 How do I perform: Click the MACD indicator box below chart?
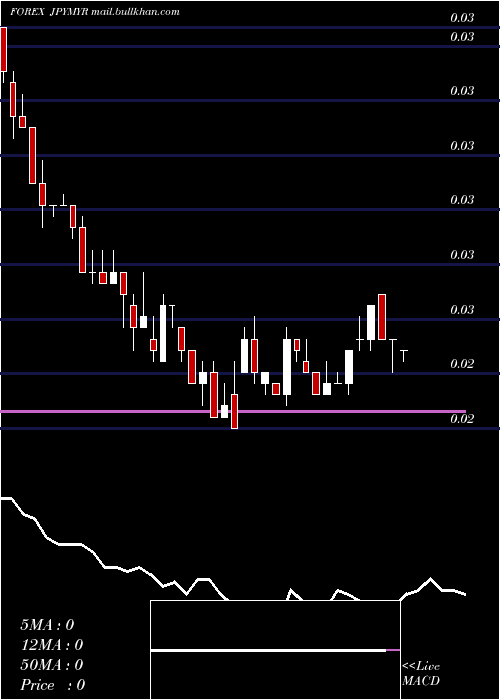click(x=275, y=650)
